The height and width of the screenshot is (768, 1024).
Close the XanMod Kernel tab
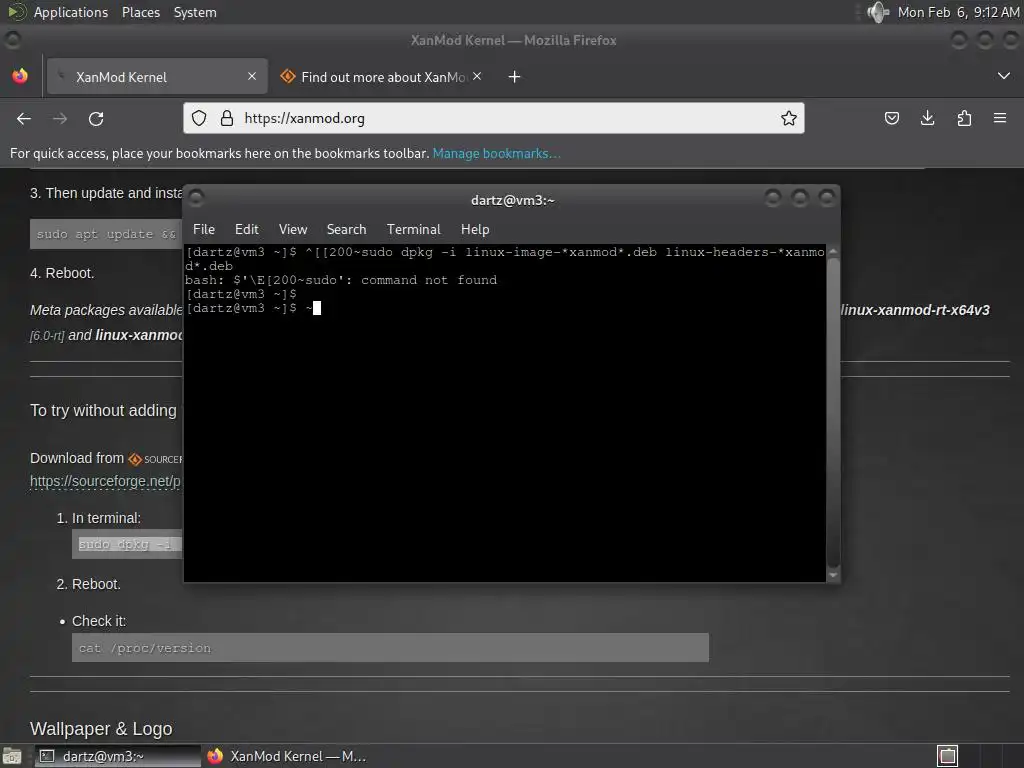[x=252, y=76]
